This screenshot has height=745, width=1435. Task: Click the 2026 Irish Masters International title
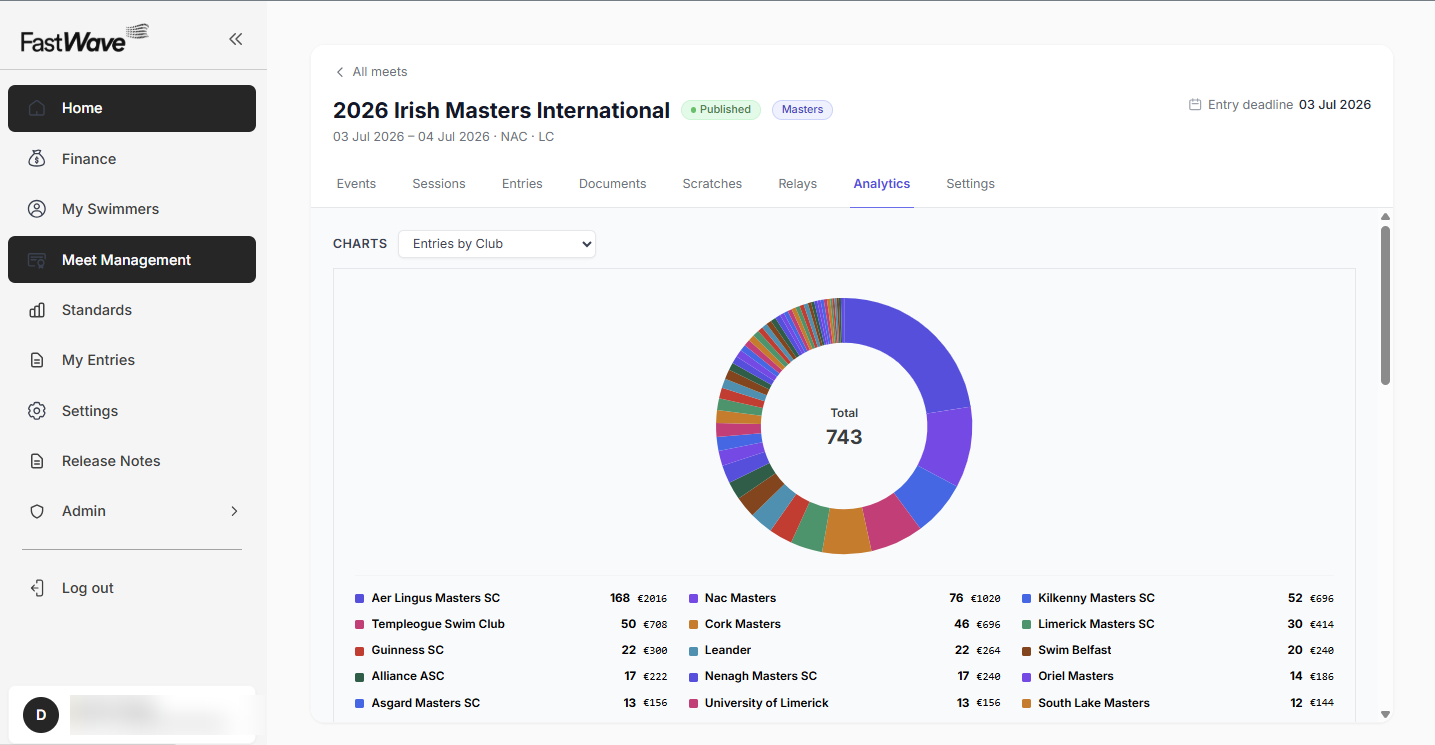[x=501, y=110]
